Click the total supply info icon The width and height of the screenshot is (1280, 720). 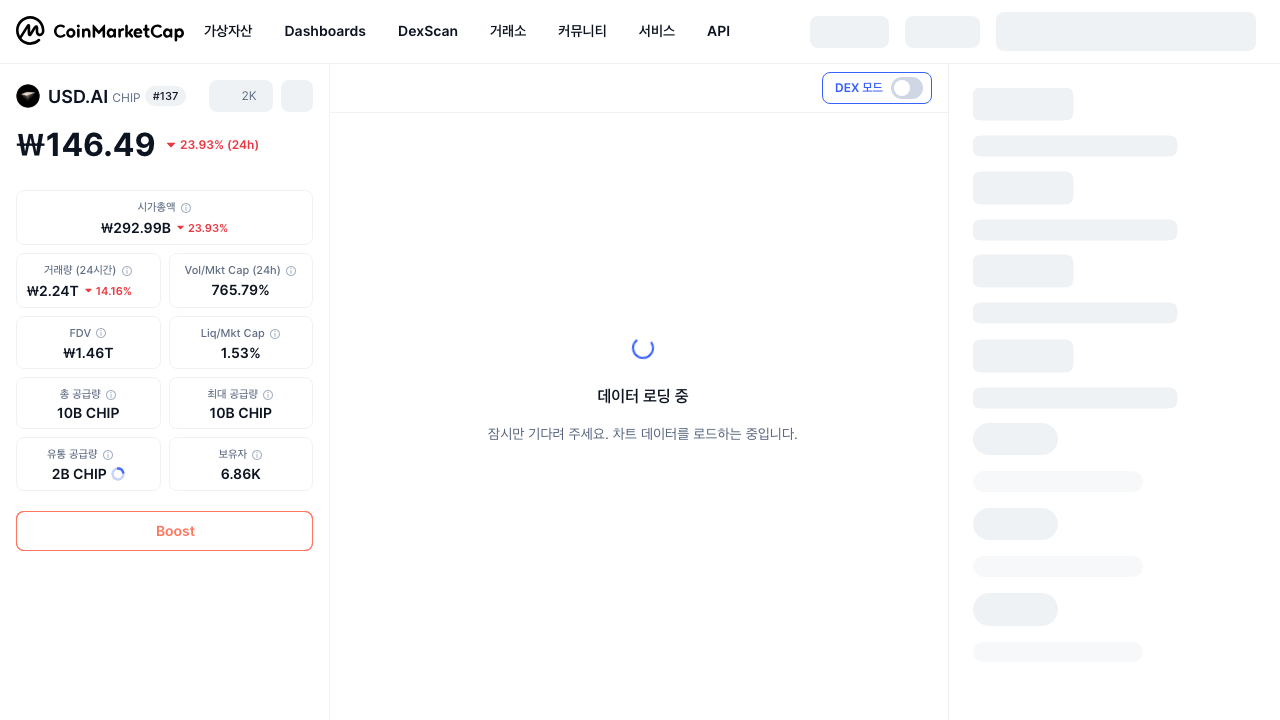[111, 395]
